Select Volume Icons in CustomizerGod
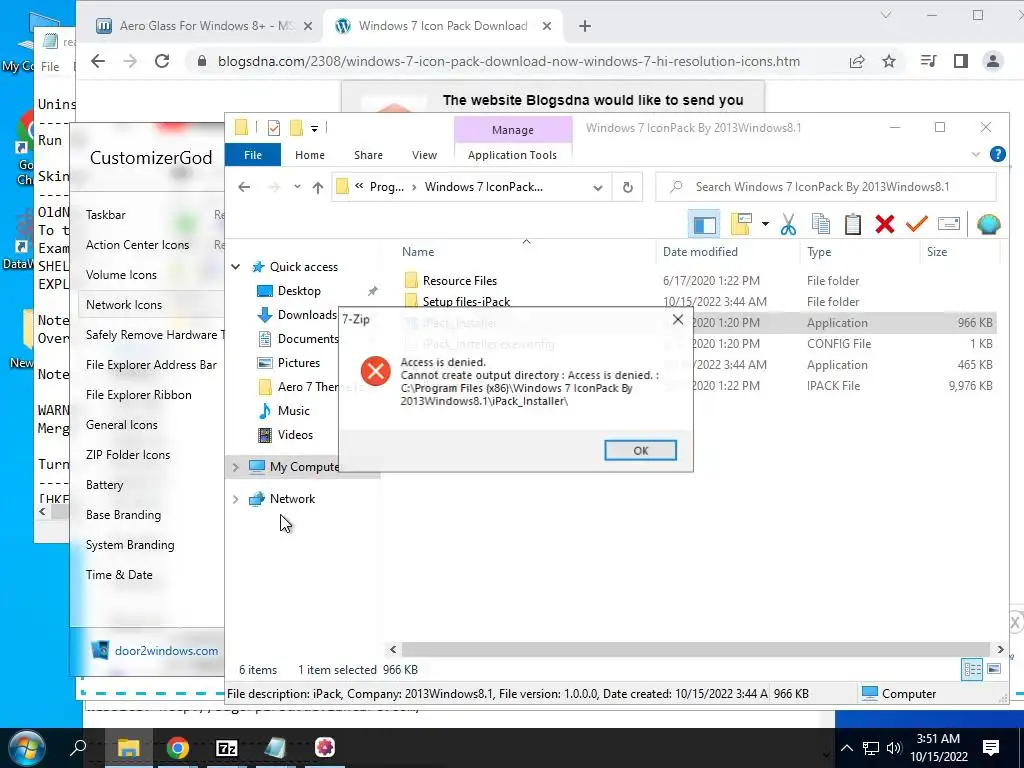The width and height of the screenshot is (1024, 768). pos(121,275)
